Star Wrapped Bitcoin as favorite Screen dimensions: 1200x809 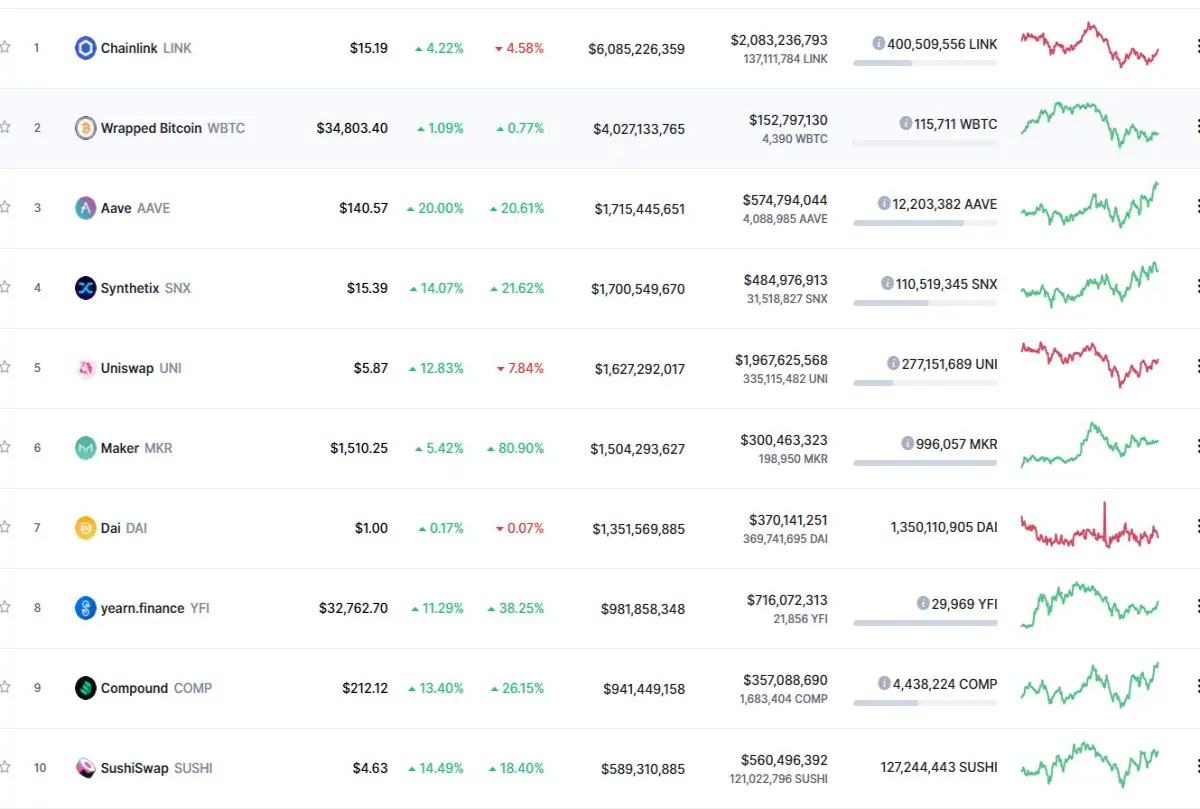[5, 127]
